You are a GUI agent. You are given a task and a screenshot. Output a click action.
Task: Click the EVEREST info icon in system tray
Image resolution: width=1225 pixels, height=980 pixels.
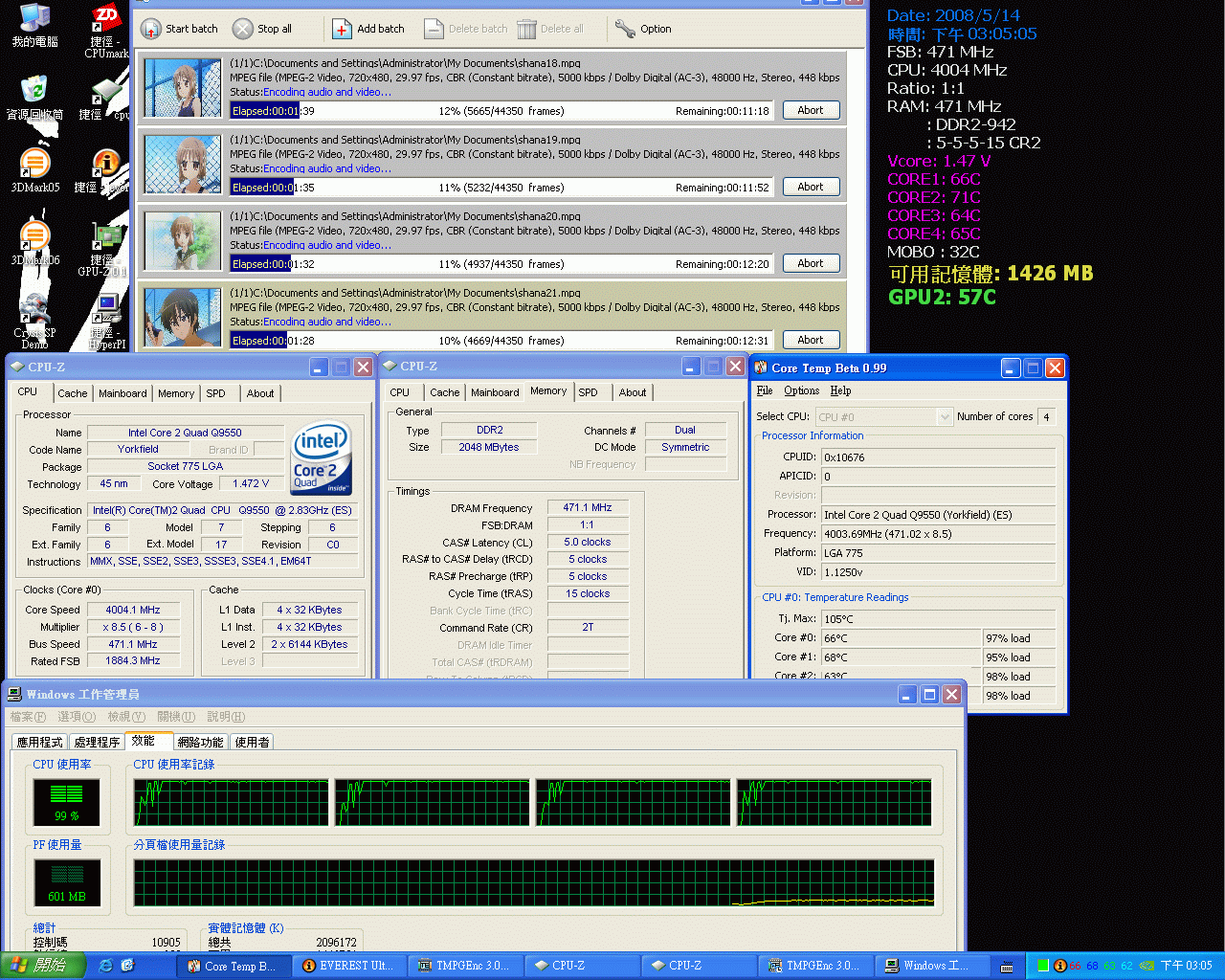(x=1059, y=966)
